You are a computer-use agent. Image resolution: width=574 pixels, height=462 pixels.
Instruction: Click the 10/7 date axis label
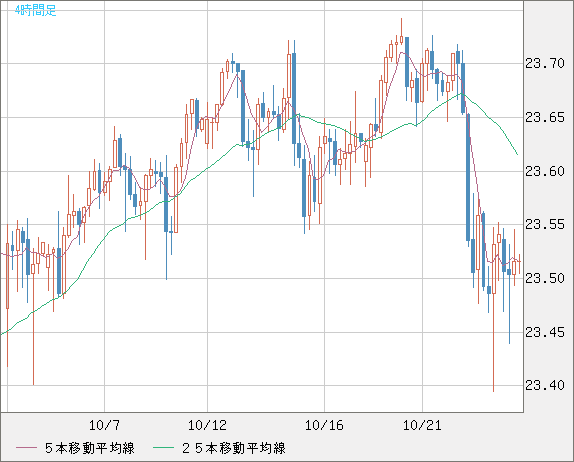point(104,425)
